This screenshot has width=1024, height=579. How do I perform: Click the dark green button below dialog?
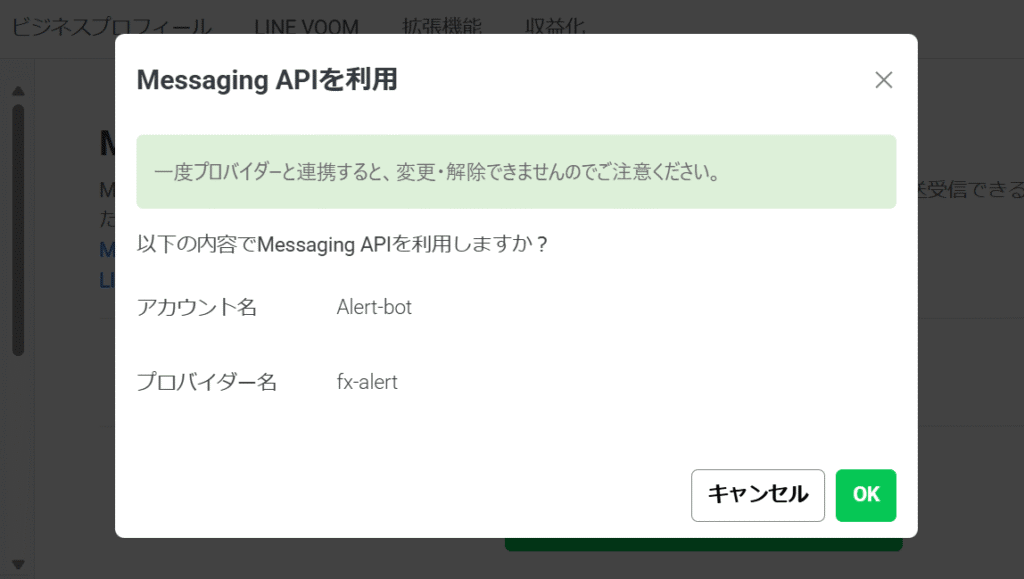point(703,544)
